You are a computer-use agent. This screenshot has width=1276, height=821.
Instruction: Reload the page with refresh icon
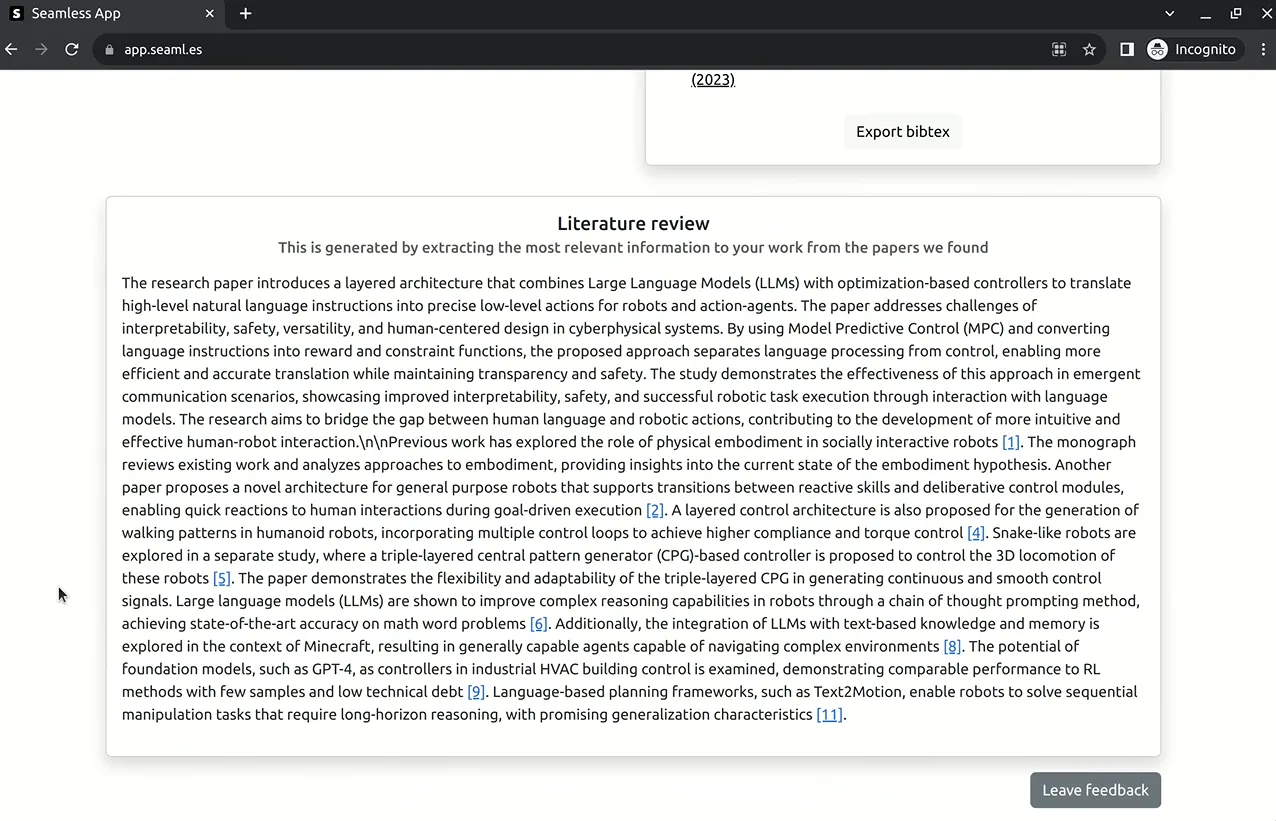[x=72, y=49]
